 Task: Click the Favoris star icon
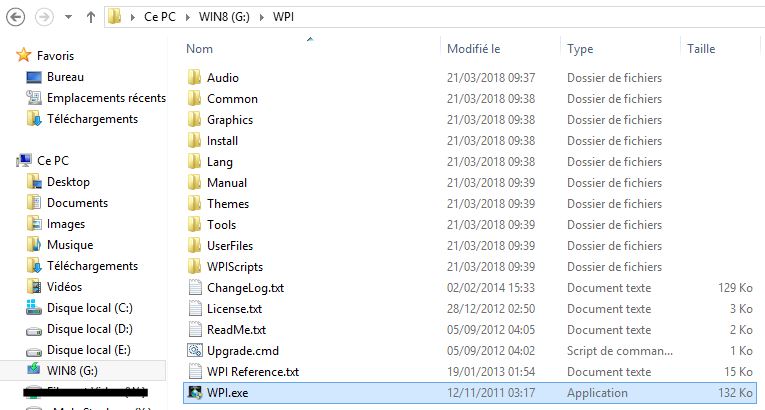click(x=23, y=55)
